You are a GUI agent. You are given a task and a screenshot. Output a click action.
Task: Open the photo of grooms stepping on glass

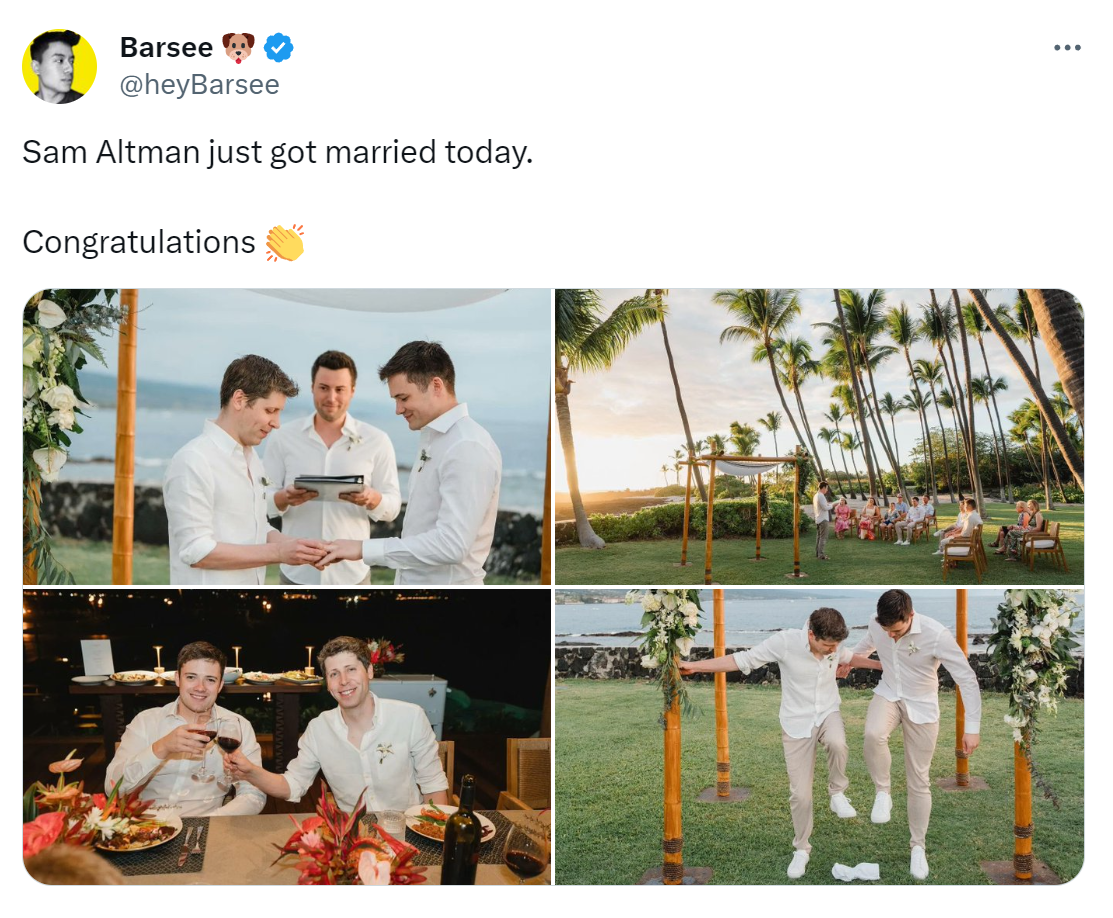pyautogui.click(x=819, y=737)
